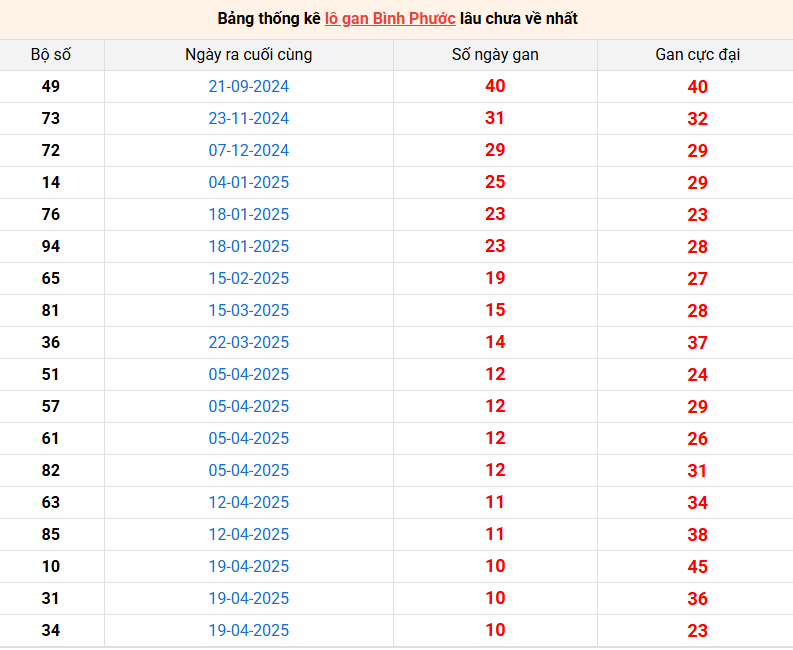Open the 22-03-2025 date for number 36
Image resolution: width=793 pixels, height=650 pixels.
248,342
